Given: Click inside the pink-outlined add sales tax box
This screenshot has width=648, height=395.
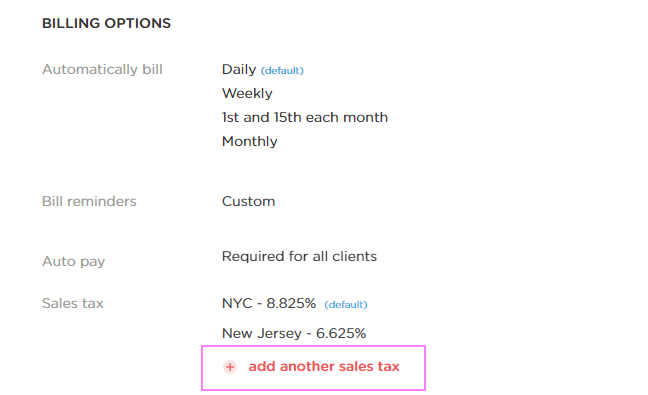Looking at the screenshot, I should coord(313,368).
